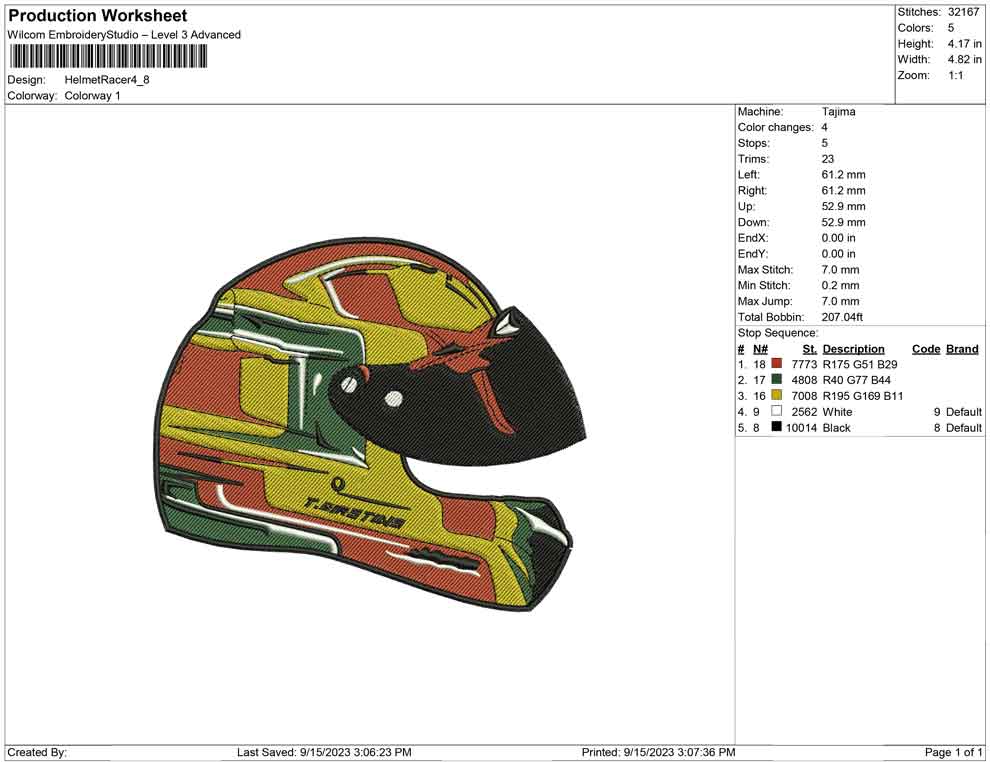Click the 'Created By:' footer label
Image resolution: width=990 pixels, height=762 pixels.
[x=37, y=752]
